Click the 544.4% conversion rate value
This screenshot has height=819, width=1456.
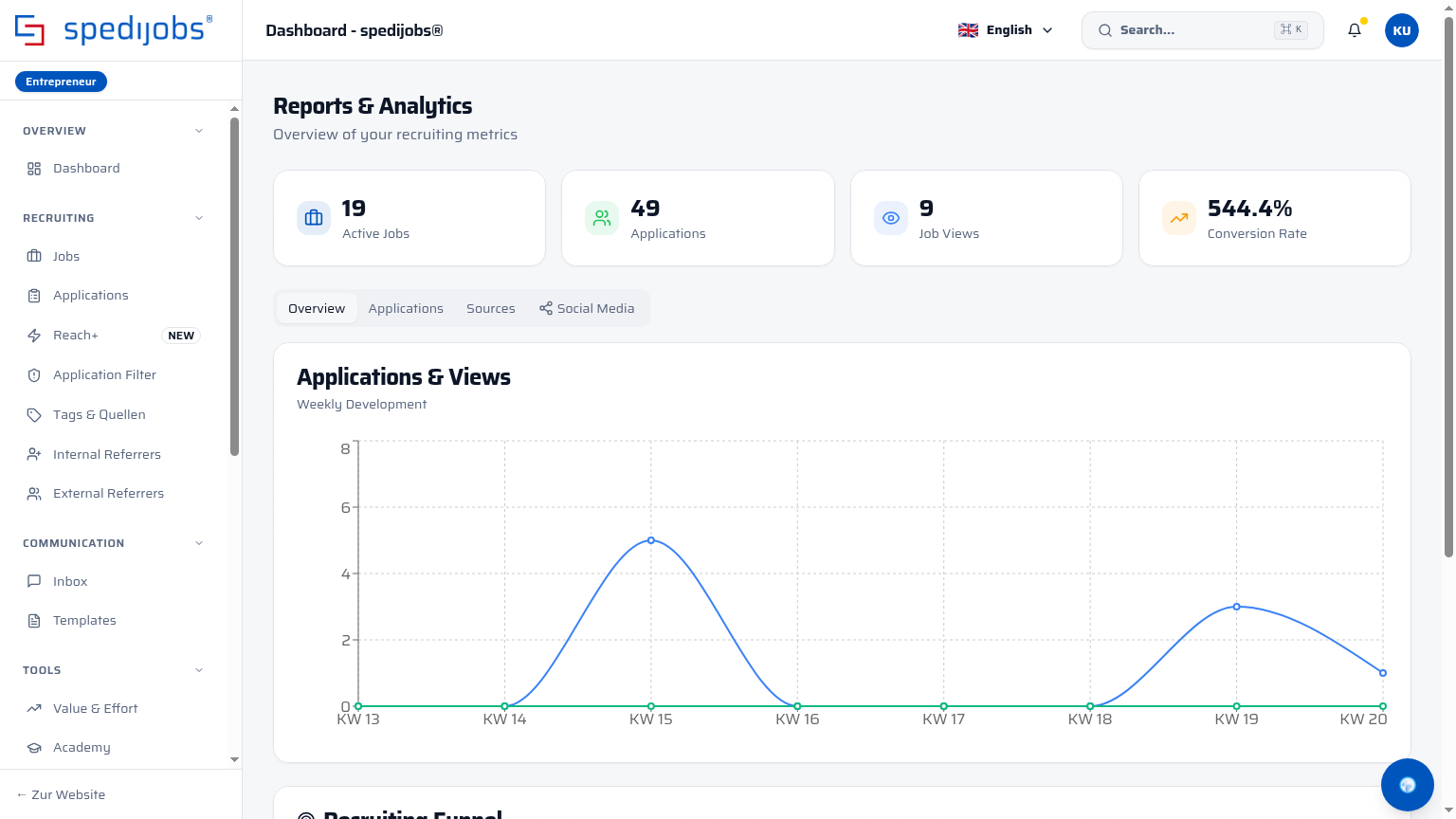coord(1249,209)
